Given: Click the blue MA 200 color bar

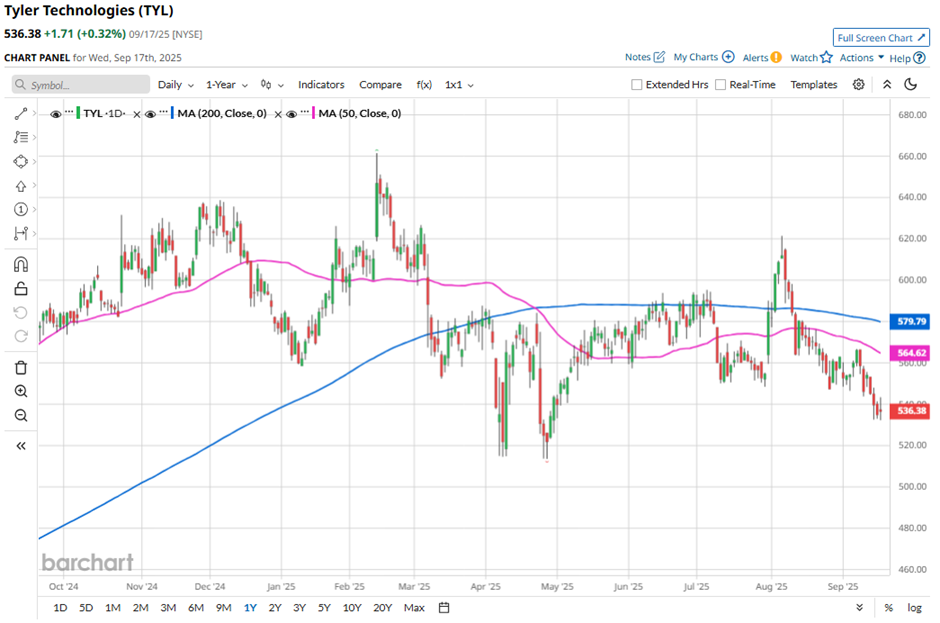Looking at the screenshot, I should [x=173, y=113].
